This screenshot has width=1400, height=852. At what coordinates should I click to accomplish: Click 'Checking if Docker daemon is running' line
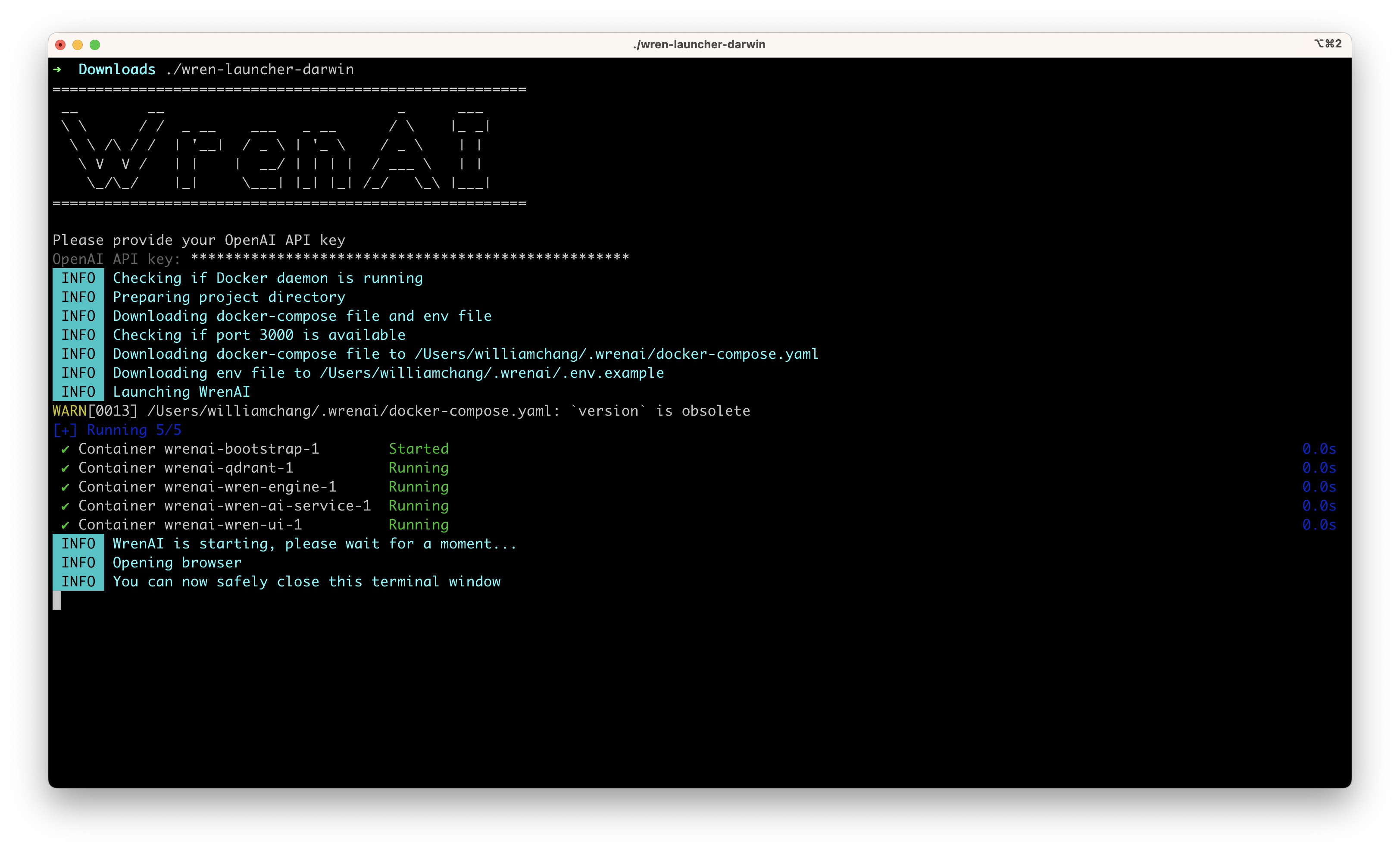pyautogui.click(x=268, y=278)
